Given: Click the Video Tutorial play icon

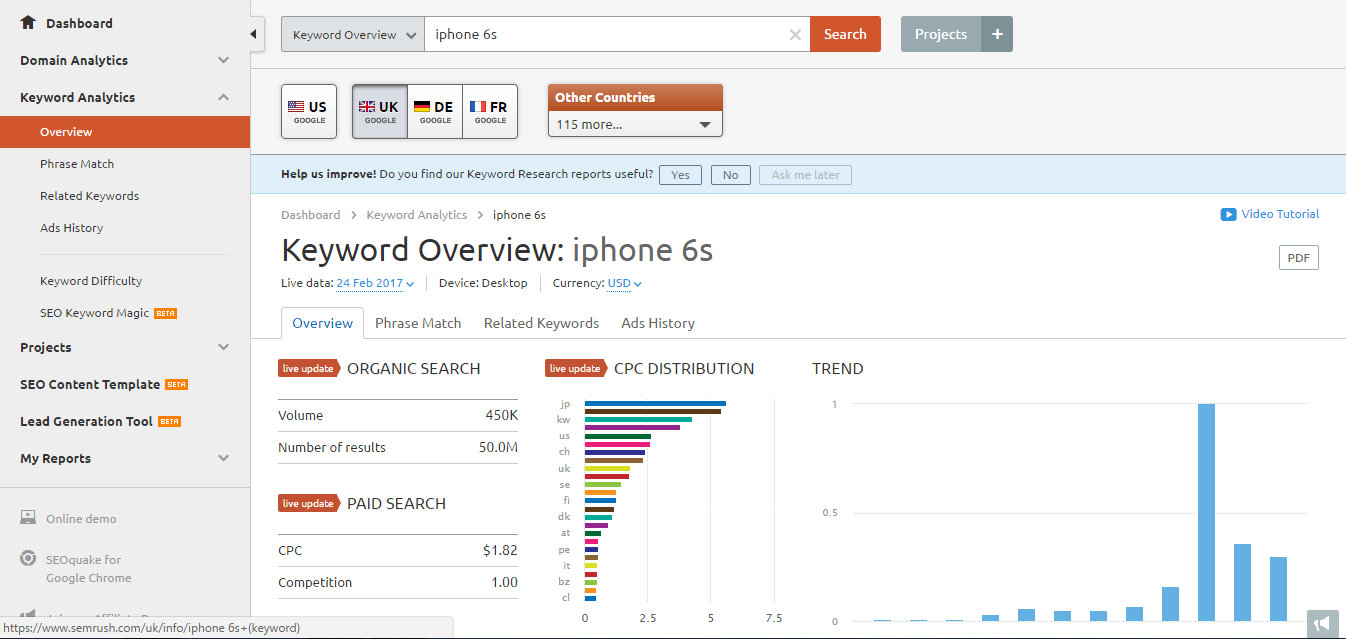Looking at the screenshot, I should [x=1228, y=214].
